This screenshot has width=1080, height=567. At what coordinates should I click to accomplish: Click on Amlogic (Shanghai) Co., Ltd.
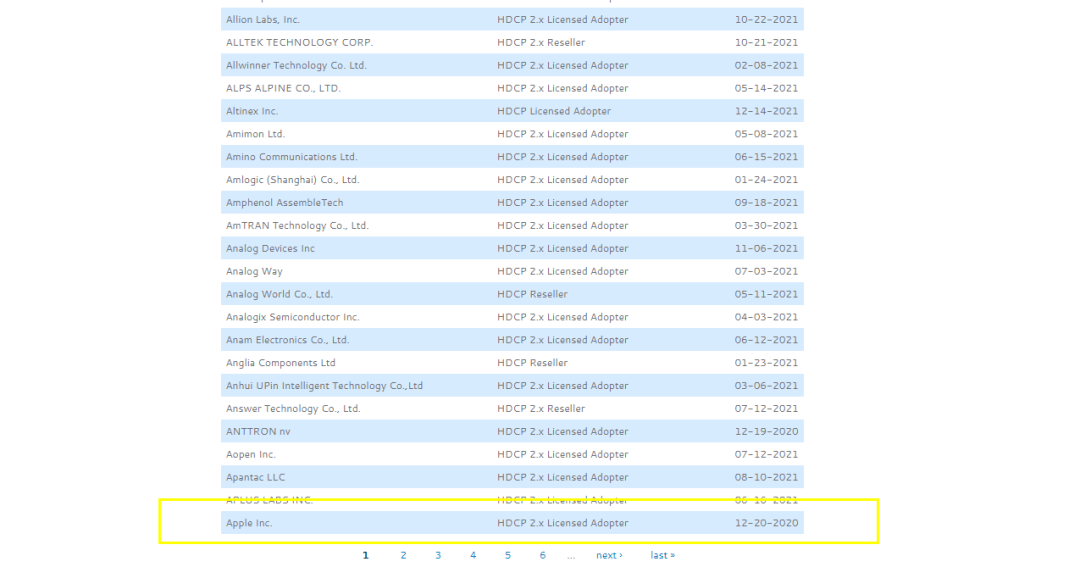tap(292, 180)
